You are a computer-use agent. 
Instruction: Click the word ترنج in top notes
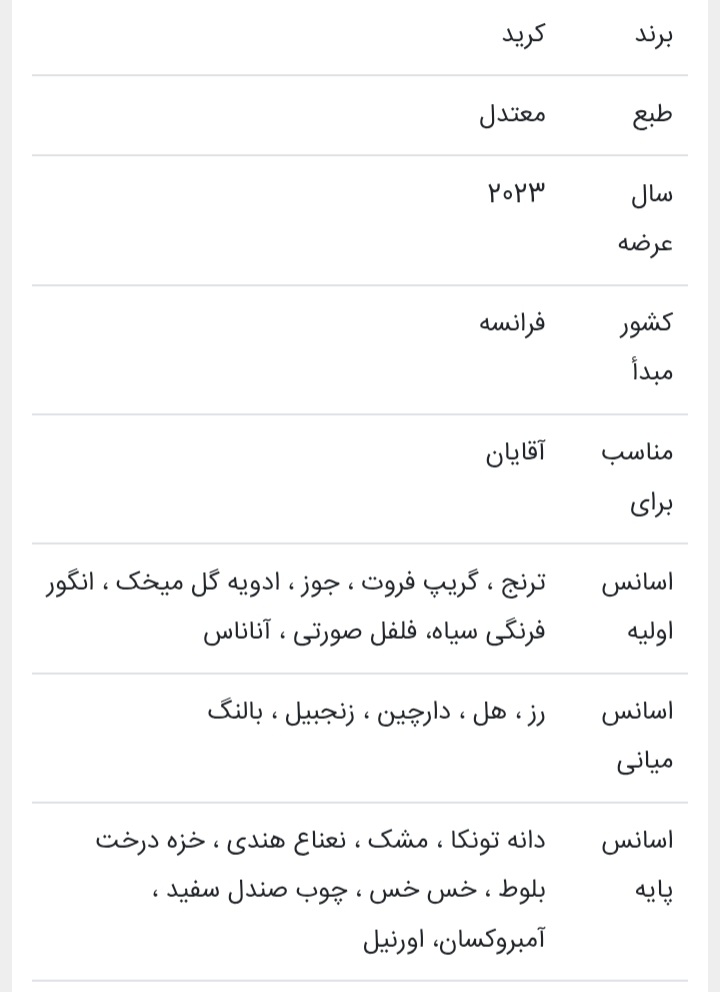click(523, 583)
